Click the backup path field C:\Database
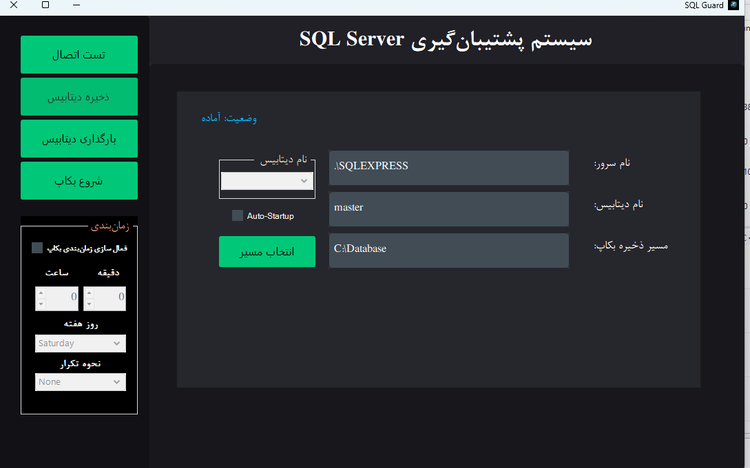This screenshot has height=468, width=750. pyautogui.click(x=449, y=250)
